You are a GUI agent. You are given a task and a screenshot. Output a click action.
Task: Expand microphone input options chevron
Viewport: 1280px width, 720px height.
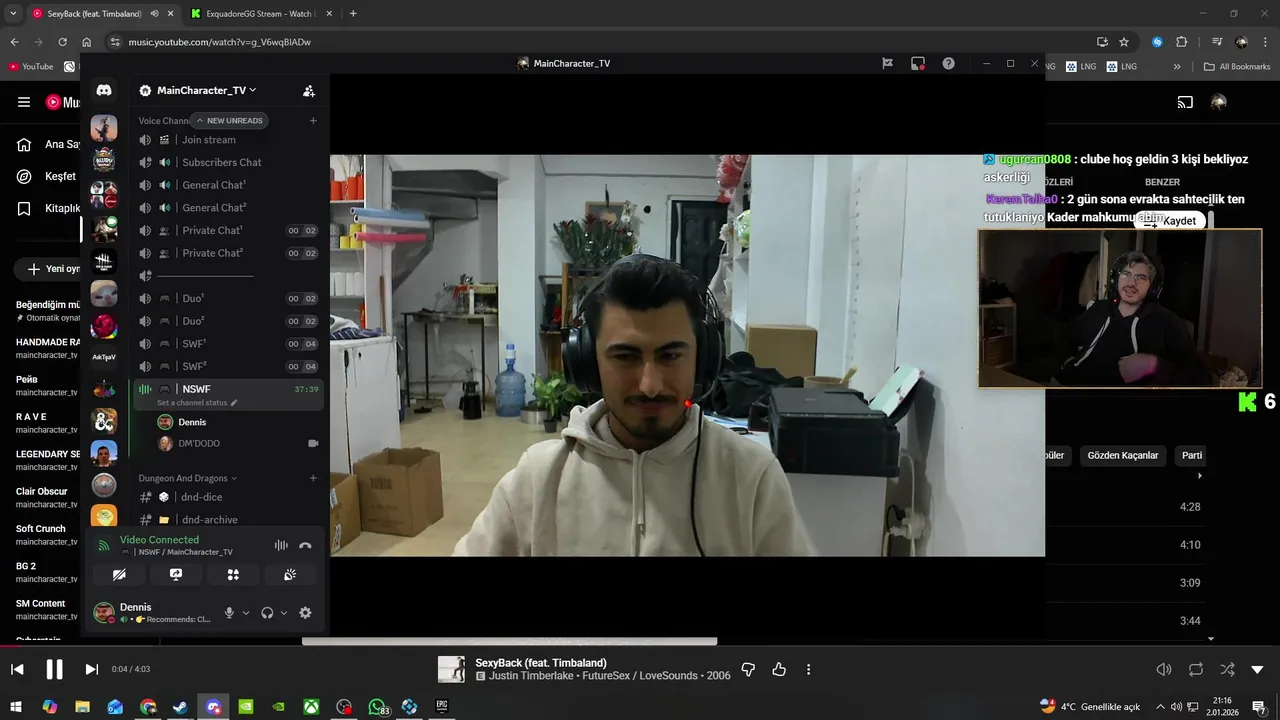tap(246, 613)
